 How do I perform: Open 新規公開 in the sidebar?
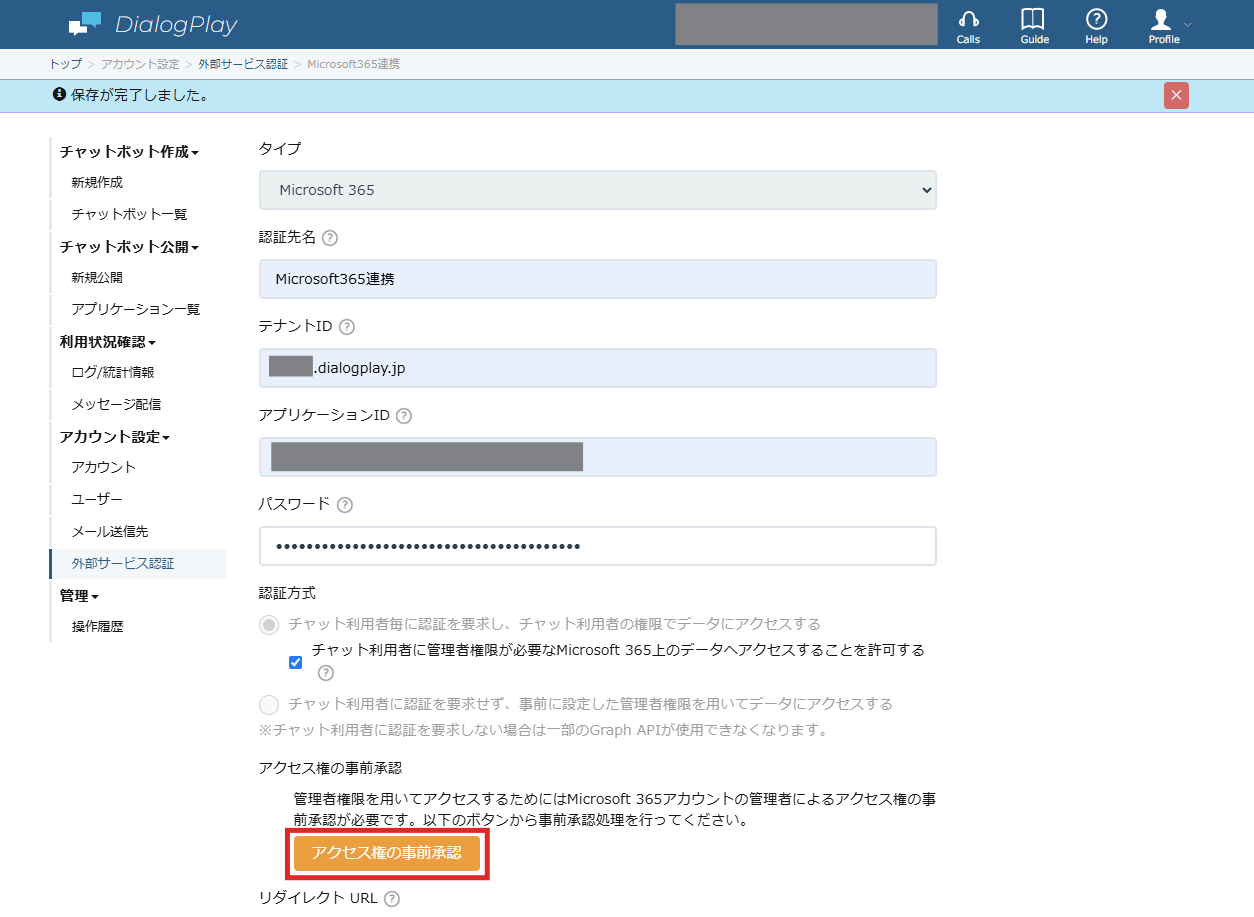tap(97, 278)
